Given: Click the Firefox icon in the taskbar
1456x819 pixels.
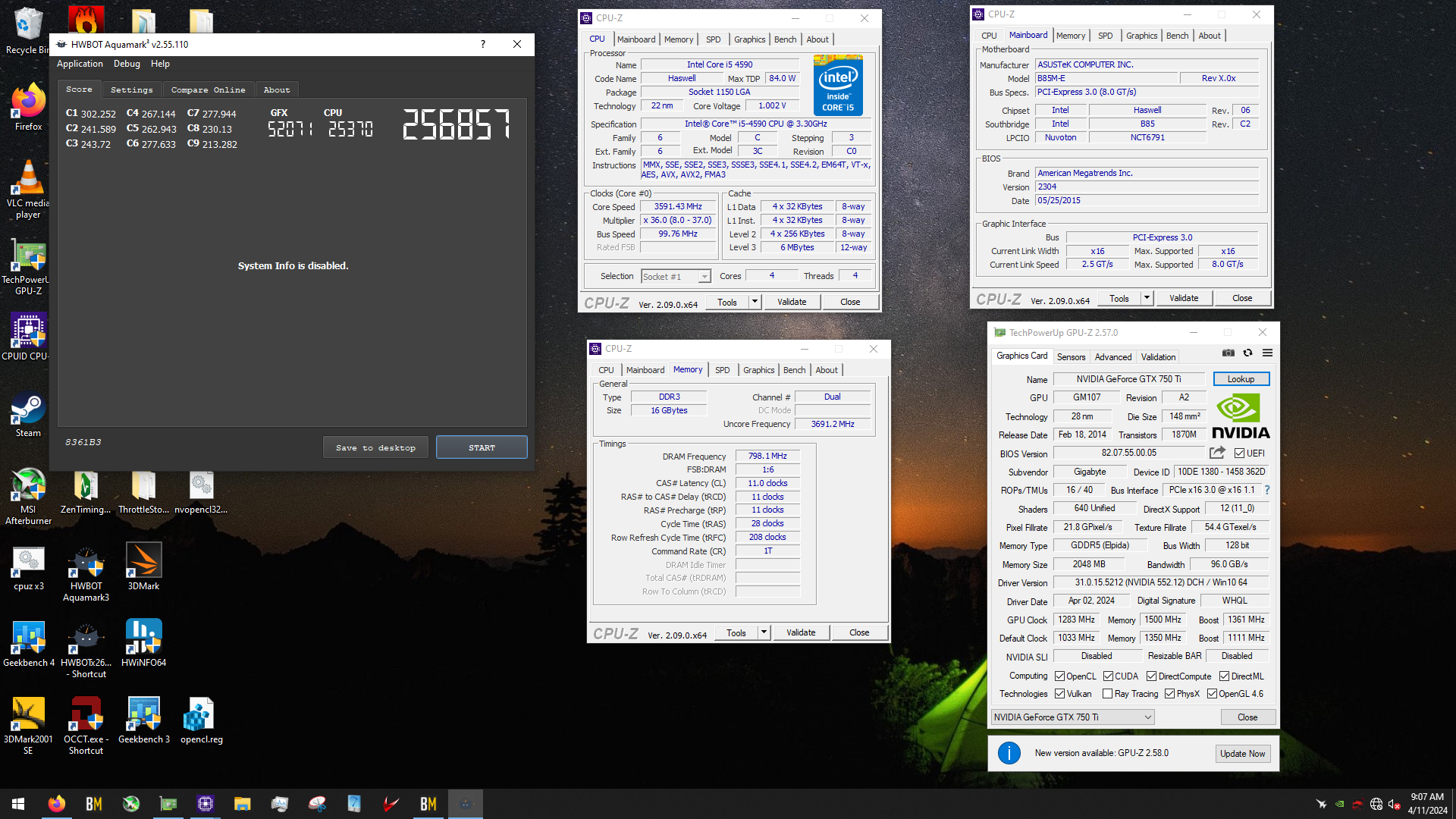Looking at the screenshot, I should coord(56,804).
